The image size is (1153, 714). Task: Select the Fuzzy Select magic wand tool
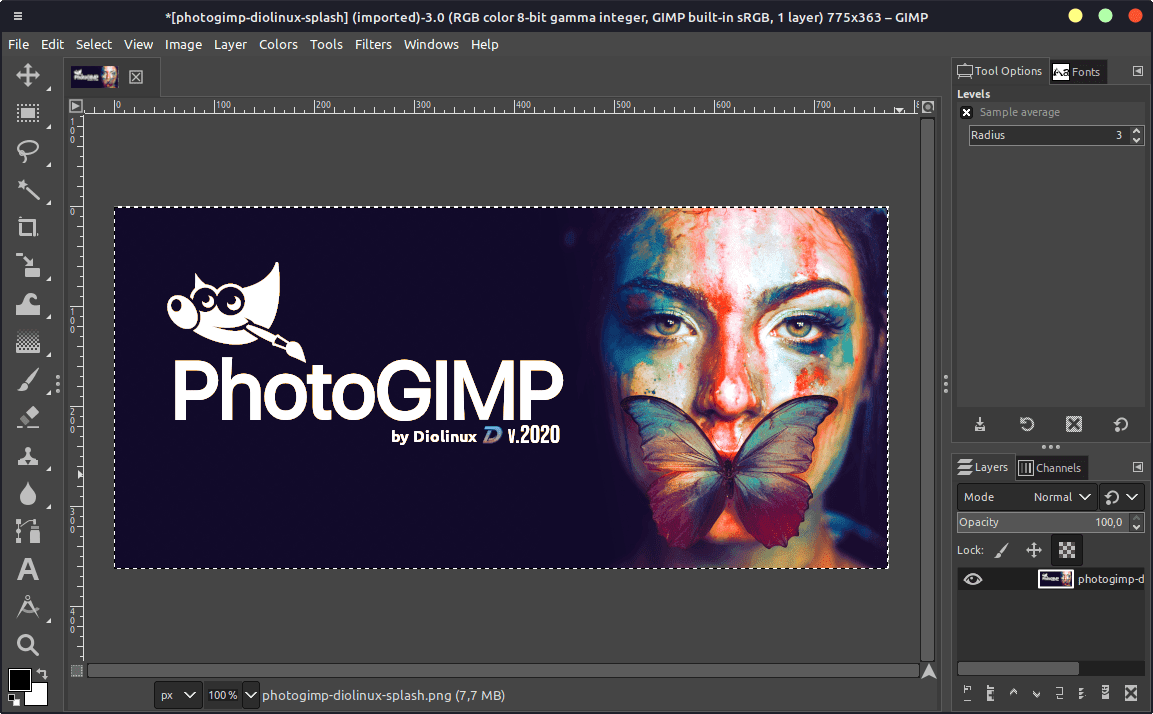tap(28, 189)
